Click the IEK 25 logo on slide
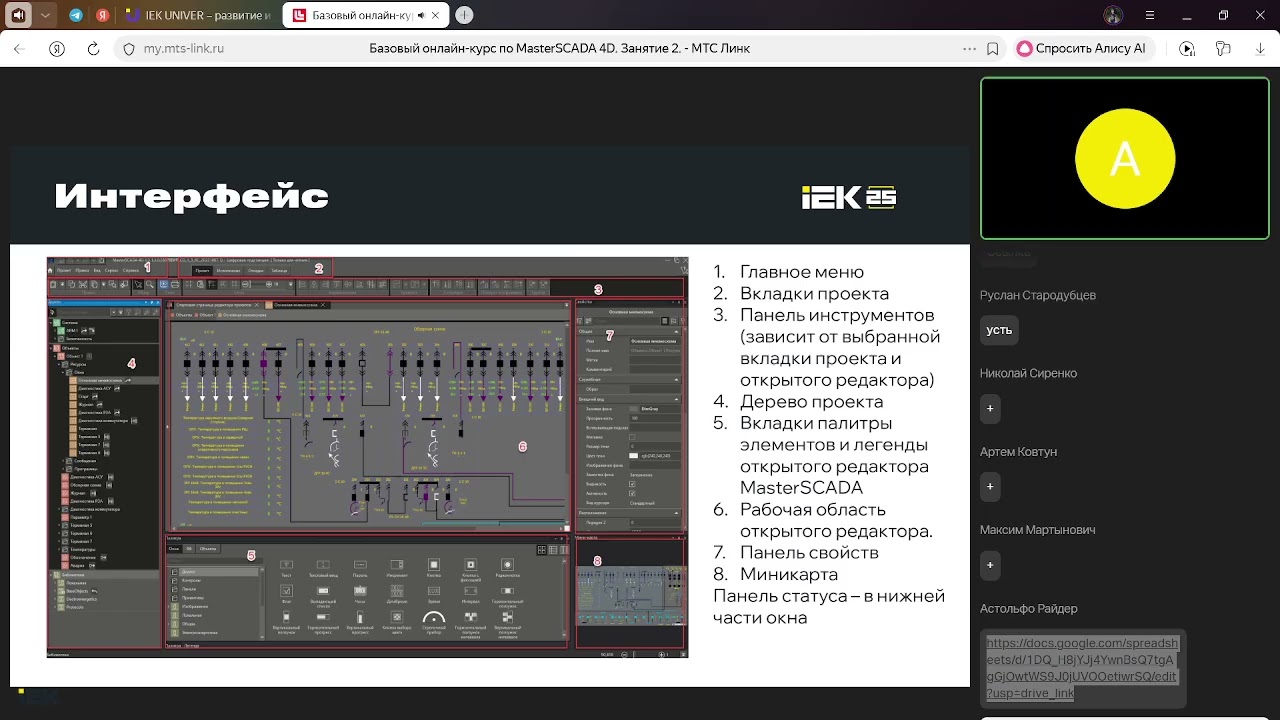The width and height of the screenshot is (1280, 720). coord(849,197)
